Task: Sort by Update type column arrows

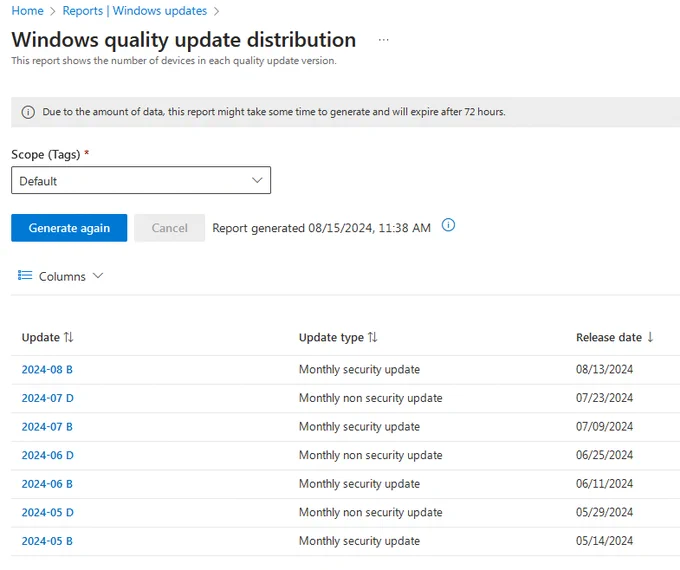Action: click(x=373, y=337)
